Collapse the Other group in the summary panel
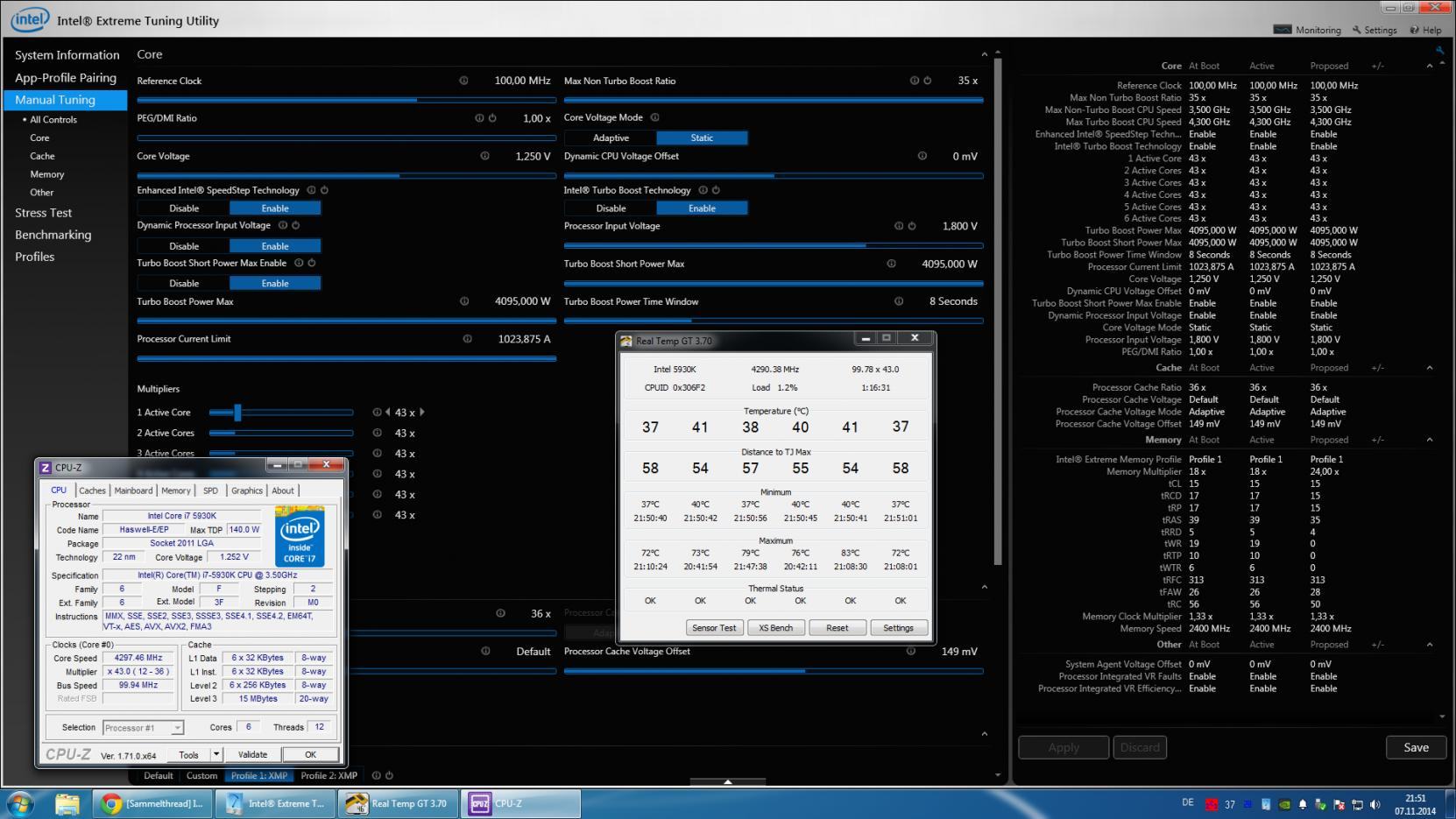This screenshot has width=1456, height=819. [x=1430, y=645]
